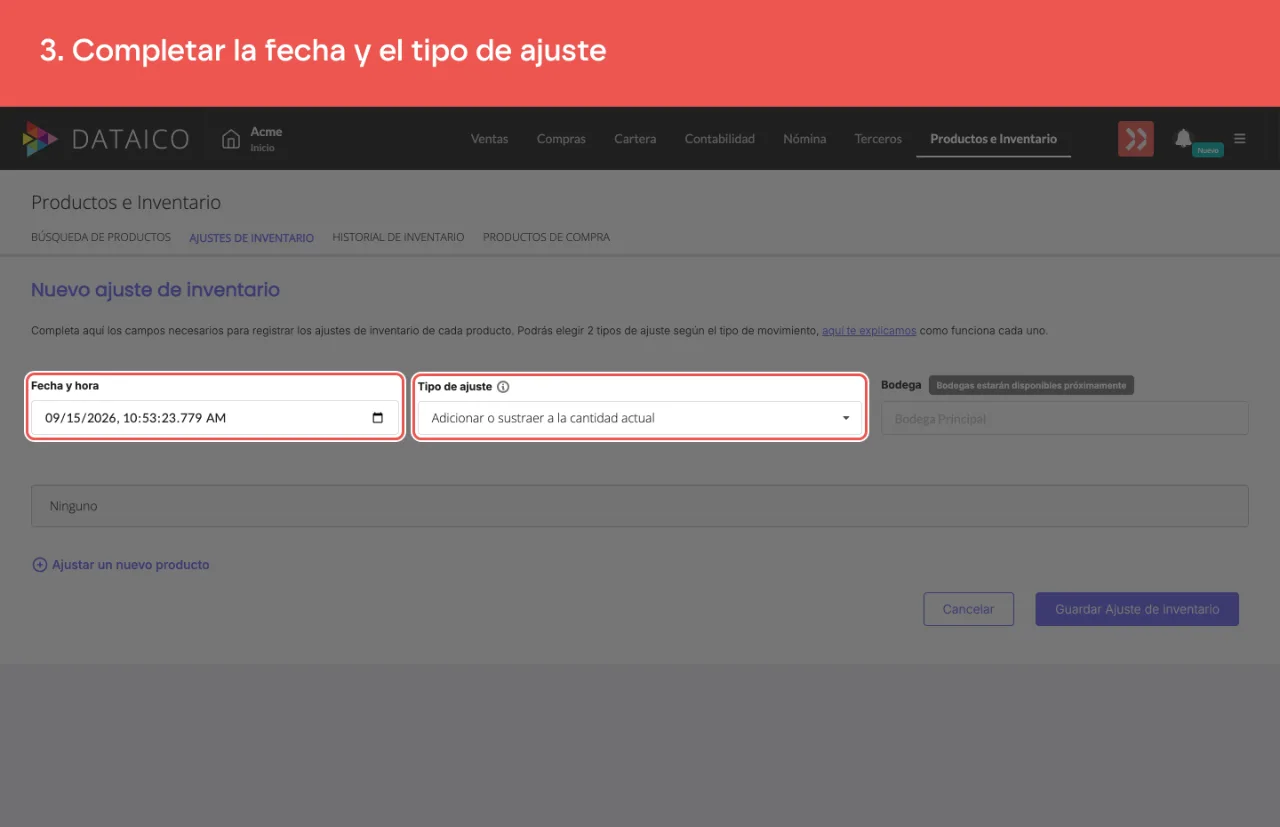The image size is (1280, 827).
Task: Click the 'Nuevo' badge under the bell
Action: point(1208,150)
